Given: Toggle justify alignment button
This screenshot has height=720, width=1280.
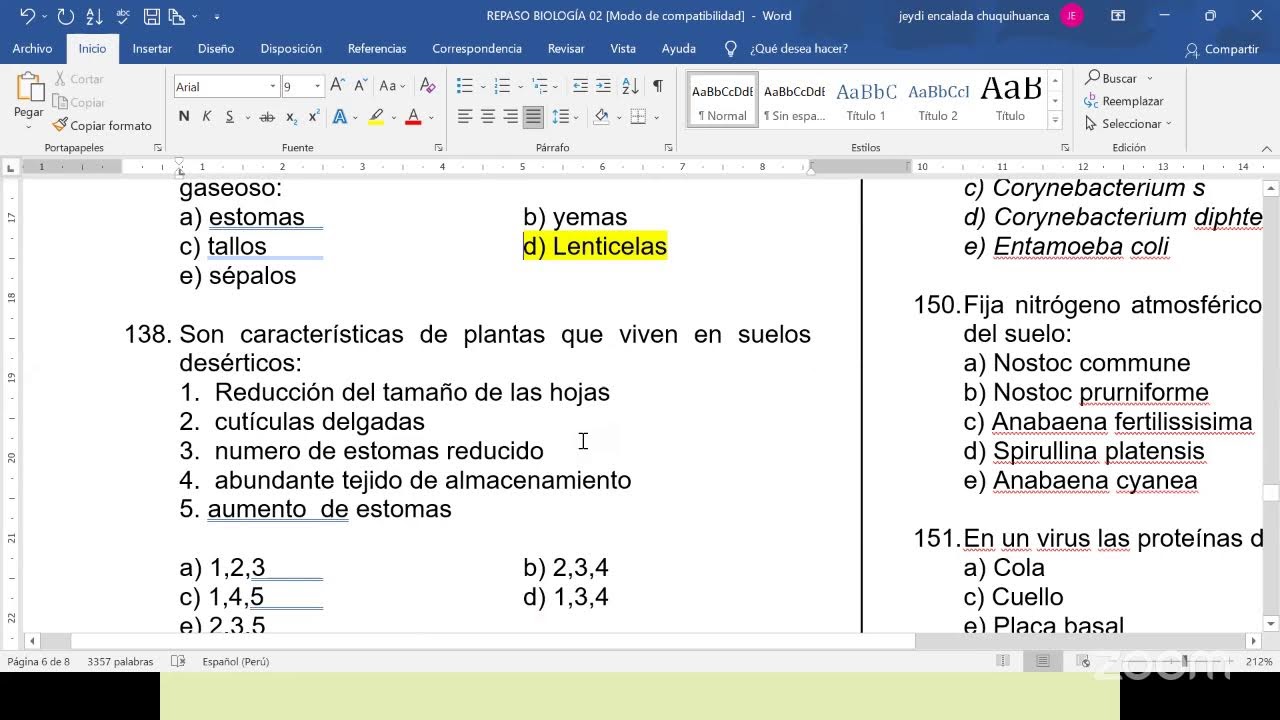Looking at the screenshot, I should point(534,117).
